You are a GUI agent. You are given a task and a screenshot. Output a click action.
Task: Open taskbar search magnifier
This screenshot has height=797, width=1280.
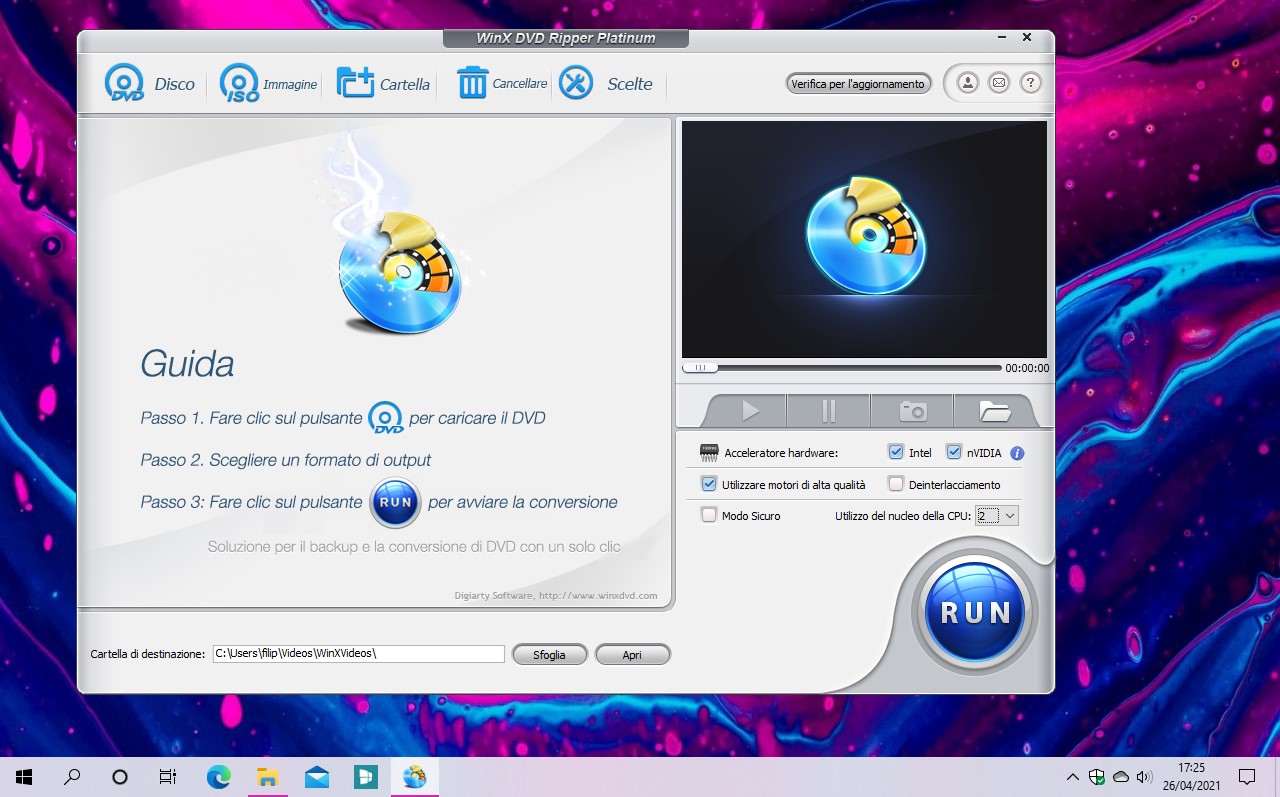72,776
